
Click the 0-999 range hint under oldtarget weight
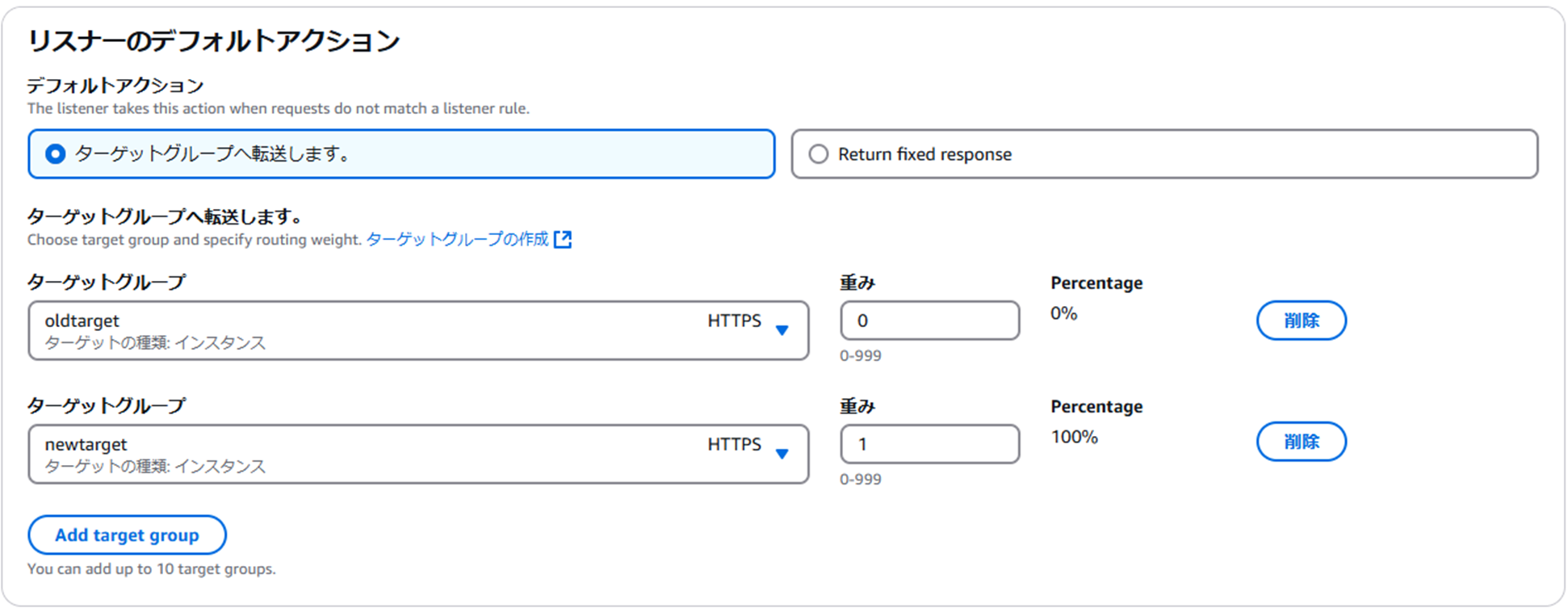point(860,355)
